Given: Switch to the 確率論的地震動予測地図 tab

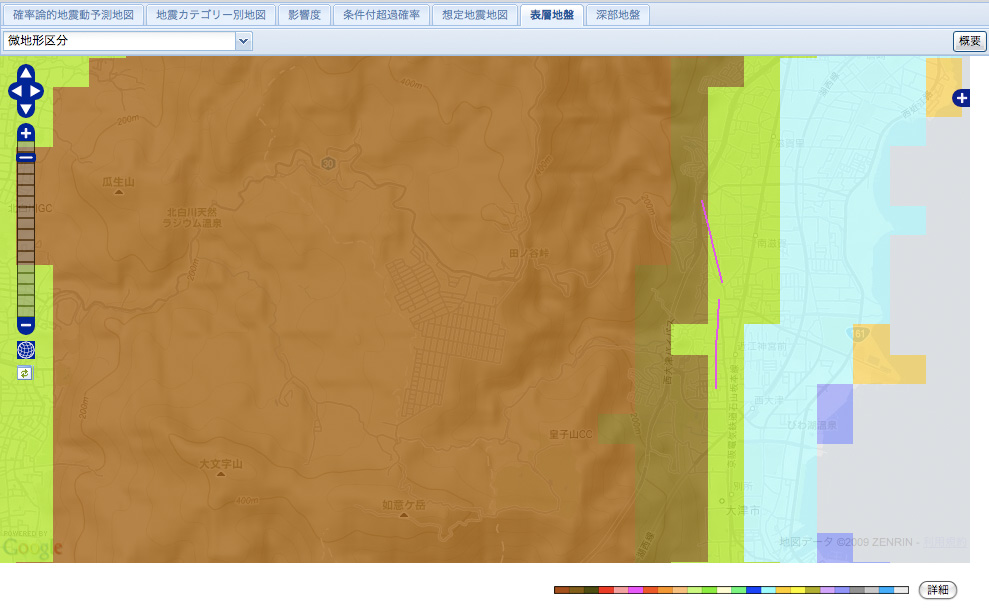Looking at the screenshot, I should (73, 15).
